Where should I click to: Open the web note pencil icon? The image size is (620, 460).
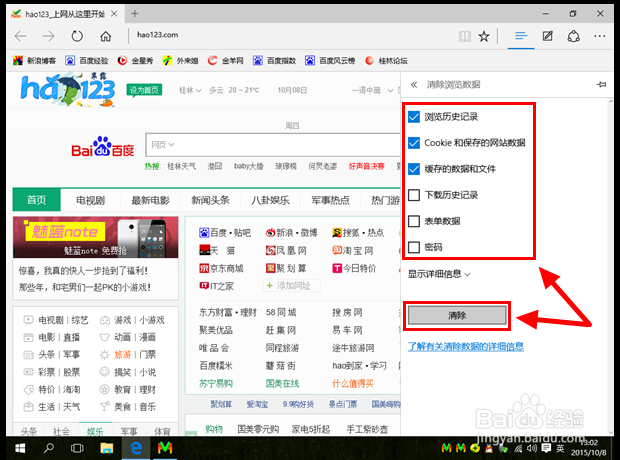548,36
